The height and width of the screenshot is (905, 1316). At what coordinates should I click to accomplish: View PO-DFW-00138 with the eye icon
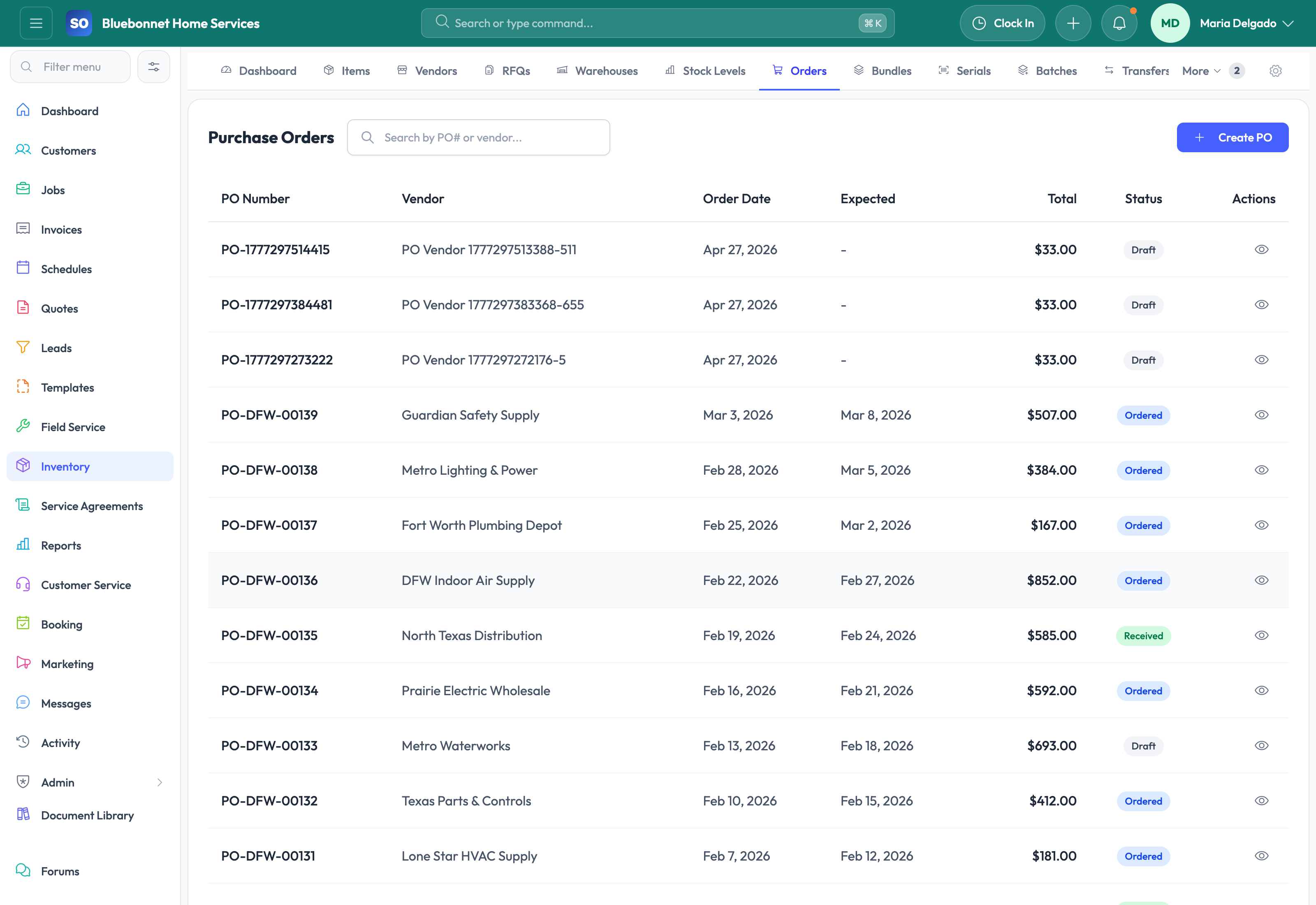(x=1261, y=470)
